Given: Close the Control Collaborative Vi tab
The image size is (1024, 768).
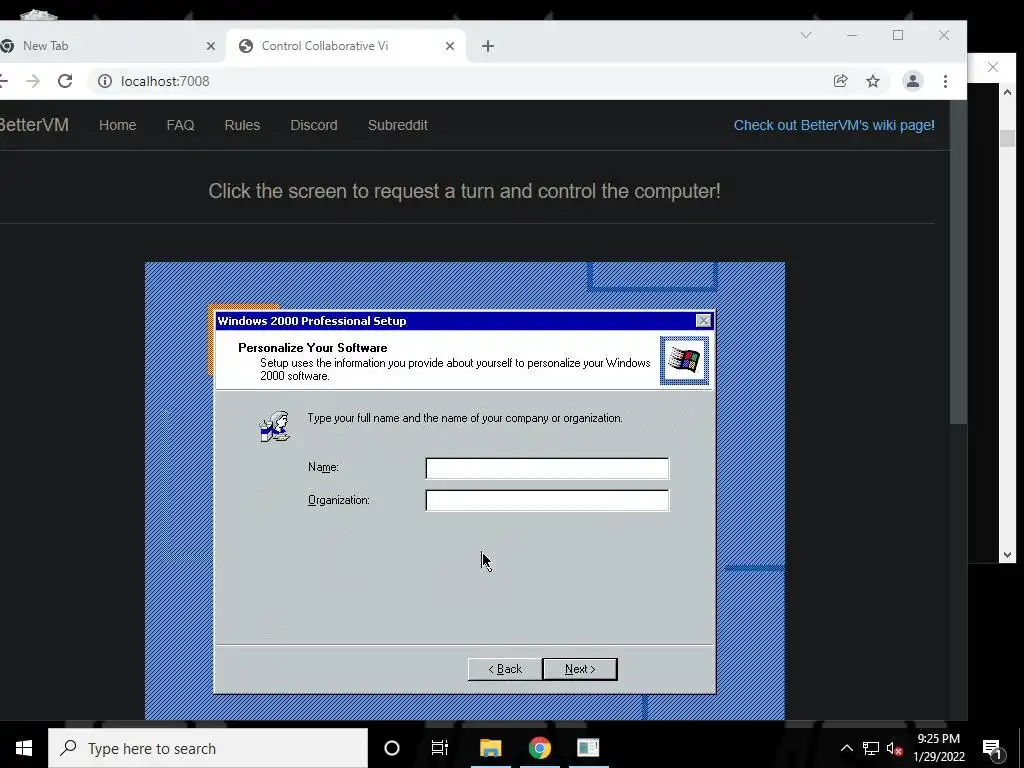Looking at the screenshot, I should (450, 46).
